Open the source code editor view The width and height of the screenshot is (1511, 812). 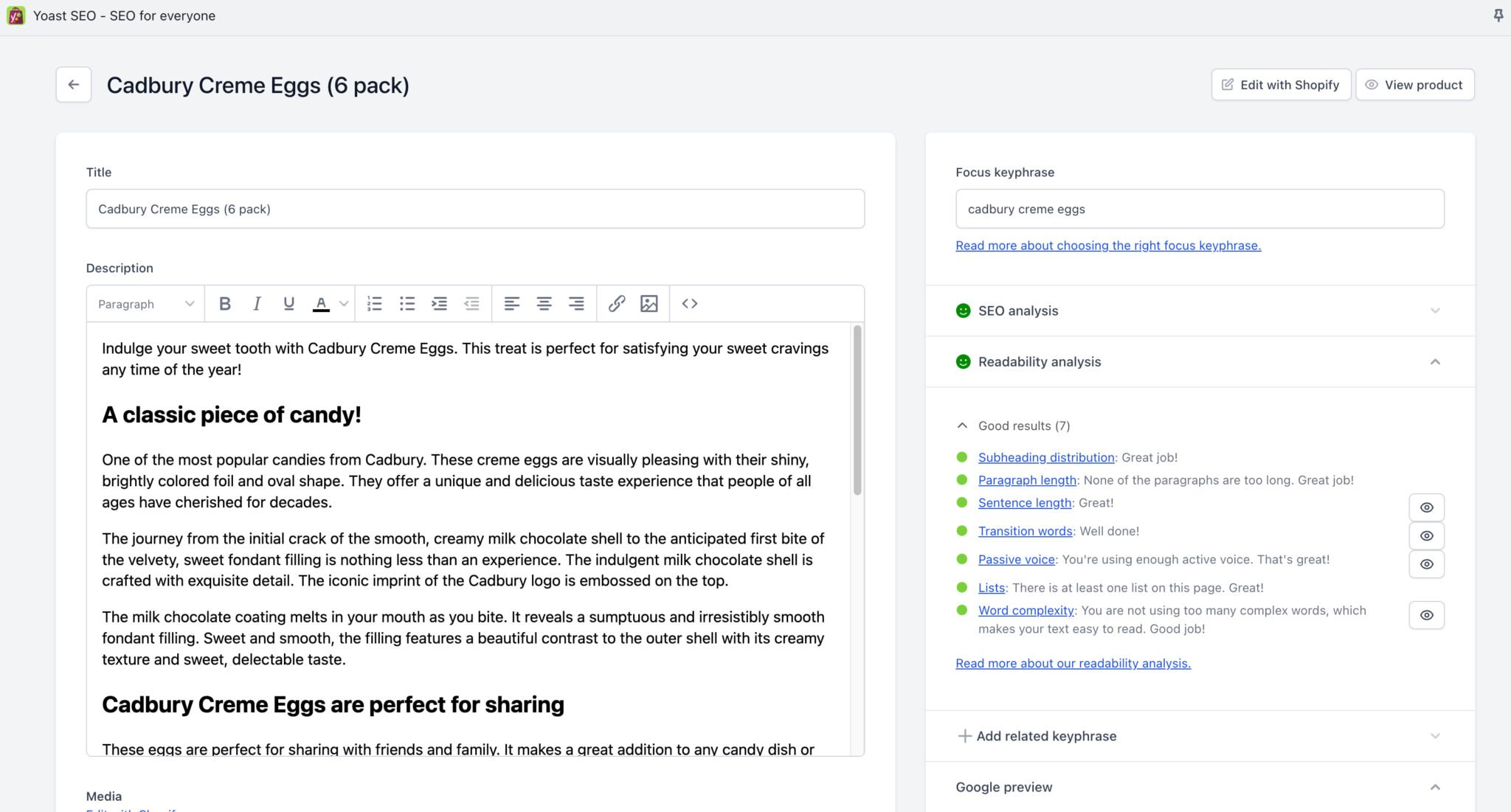pyautogui.click(x=688, y=303)
